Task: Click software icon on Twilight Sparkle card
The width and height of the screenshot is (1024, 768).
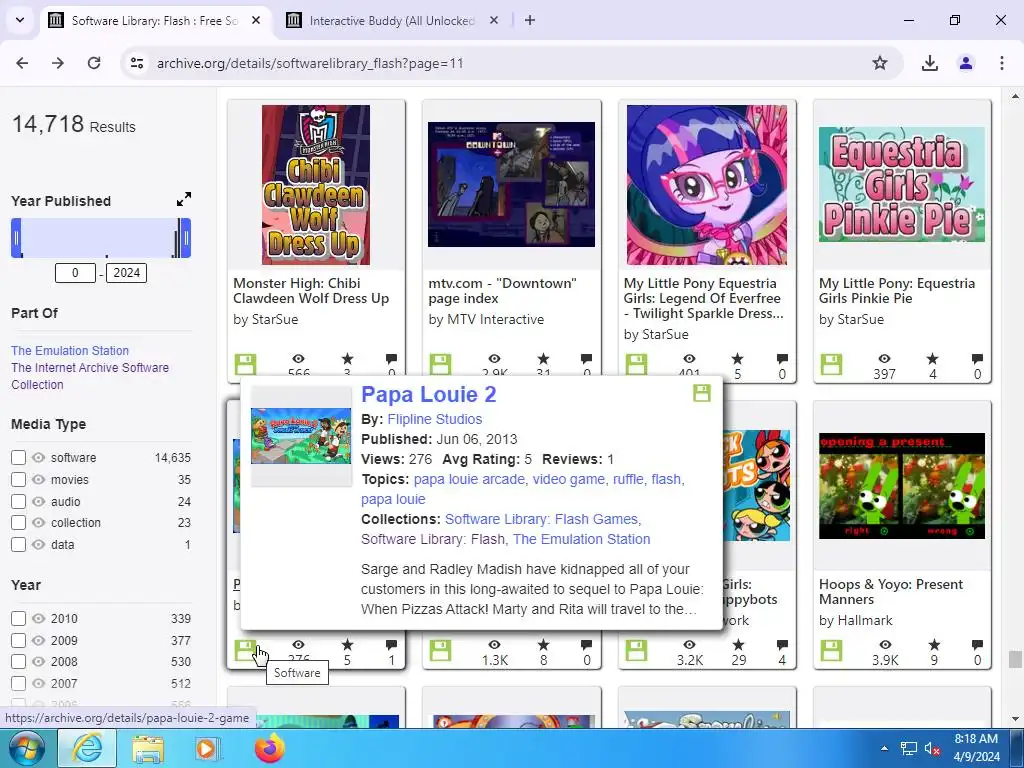Action: click(636, 364)
